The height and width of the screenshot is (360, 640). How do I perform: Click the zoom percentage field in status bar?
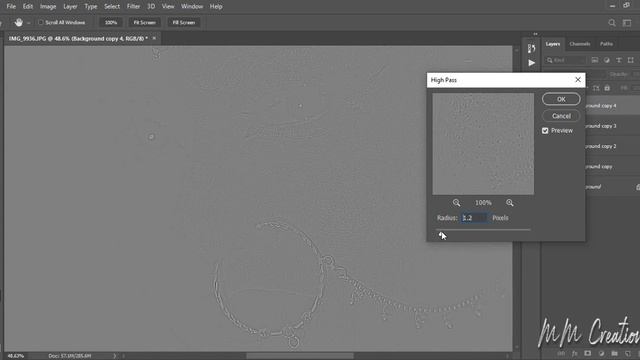16,356
